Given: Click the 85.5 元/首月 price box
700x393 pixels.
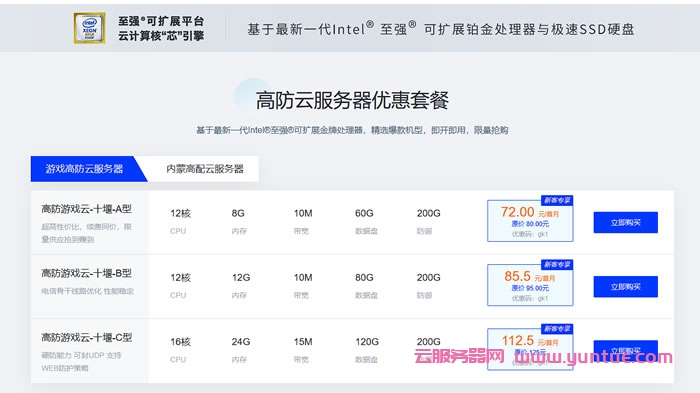Looking at the screenshot, I should [530, 285].
